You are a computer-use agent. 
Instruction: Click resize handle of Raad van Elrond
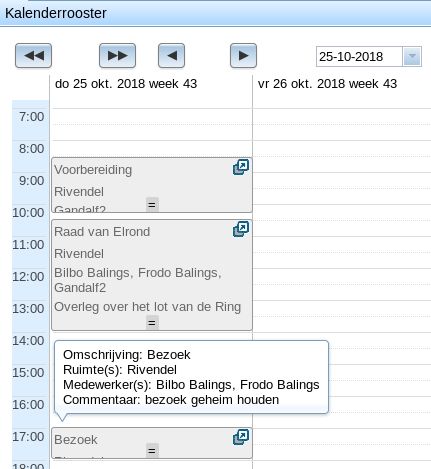coord(152,323)
